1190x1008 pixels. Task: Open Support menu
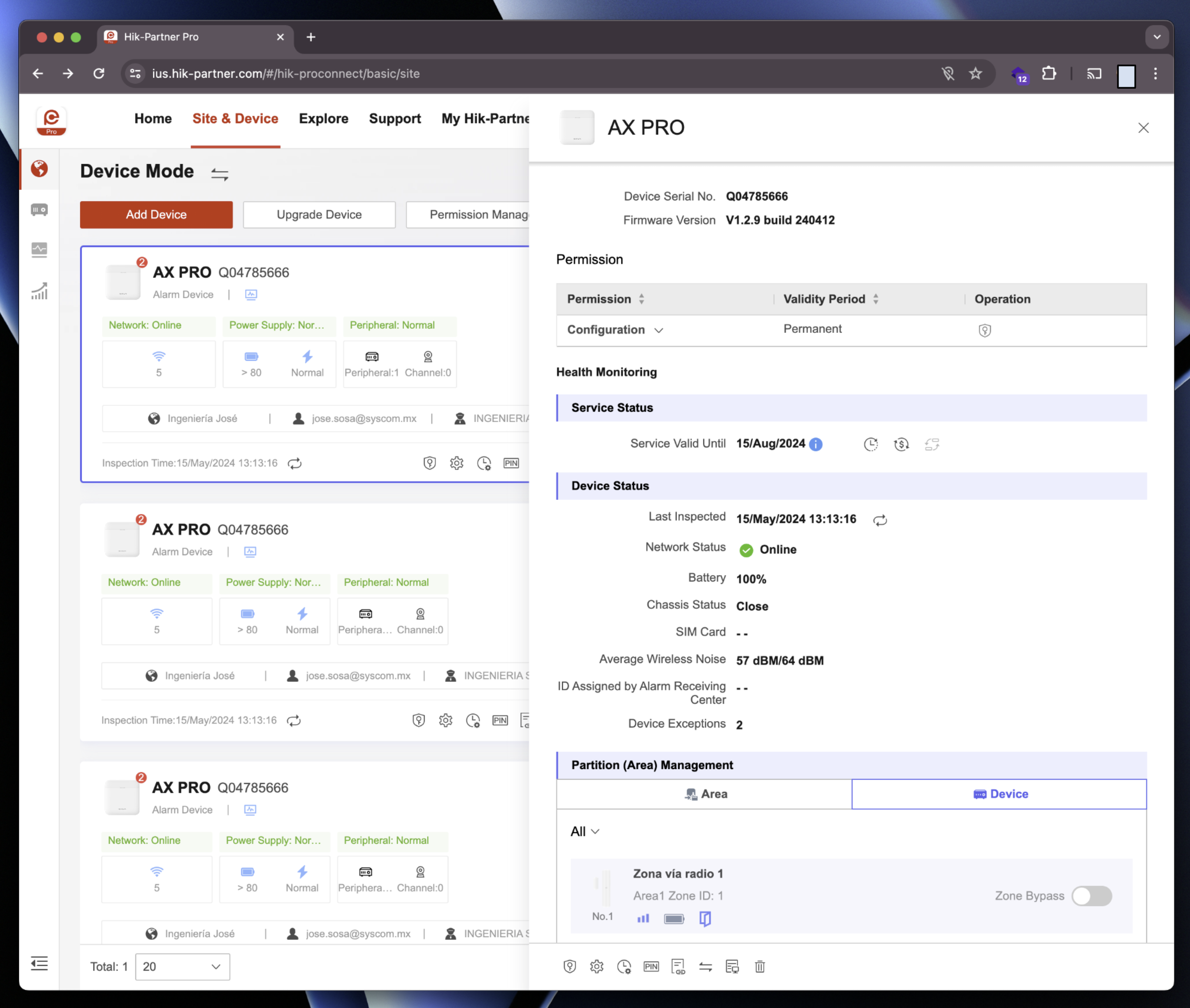pyautogui.click(x=395, y=118)
